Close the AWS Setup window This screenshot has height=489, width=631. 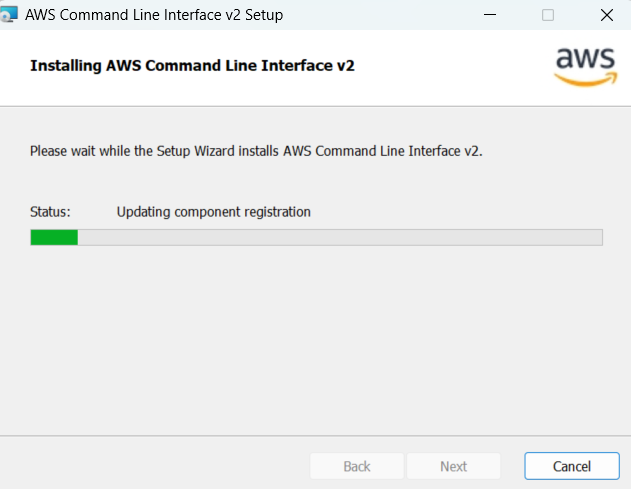point(606,15)
